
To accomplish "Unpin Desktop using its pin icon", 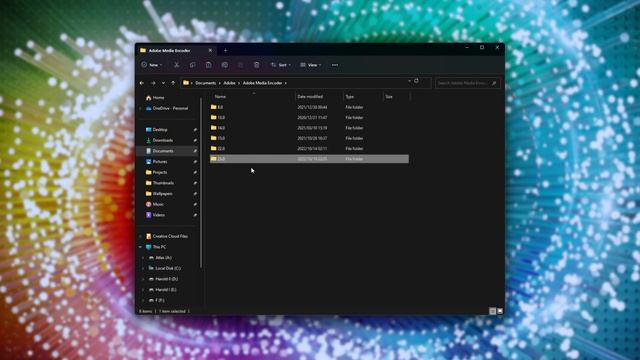I will point(195,130).
